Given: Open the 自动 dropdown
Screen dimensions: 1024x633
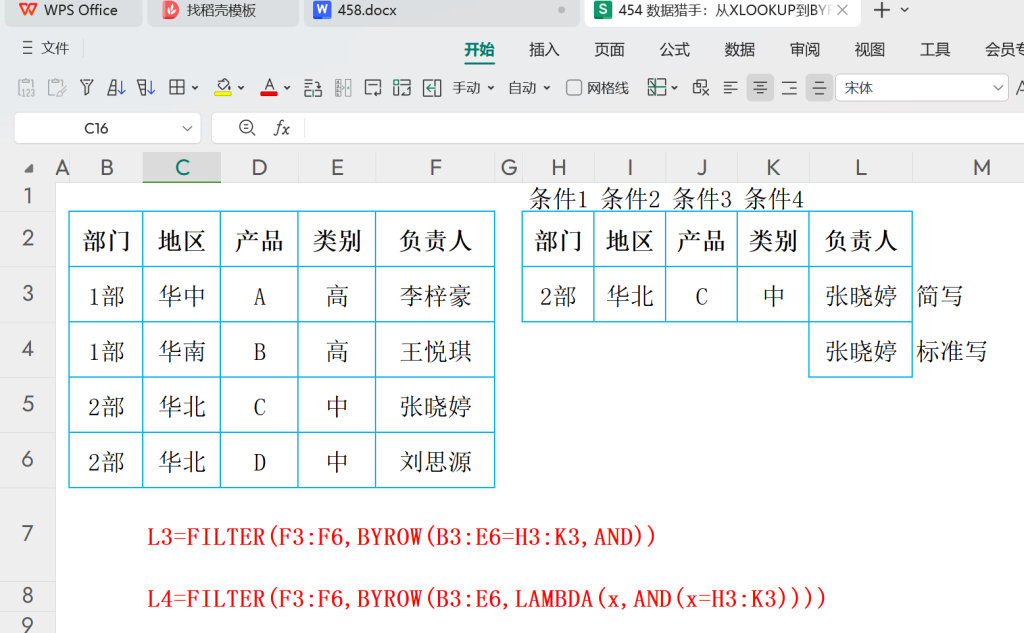Looking at the screenshot, I should [x=529, y=88].
